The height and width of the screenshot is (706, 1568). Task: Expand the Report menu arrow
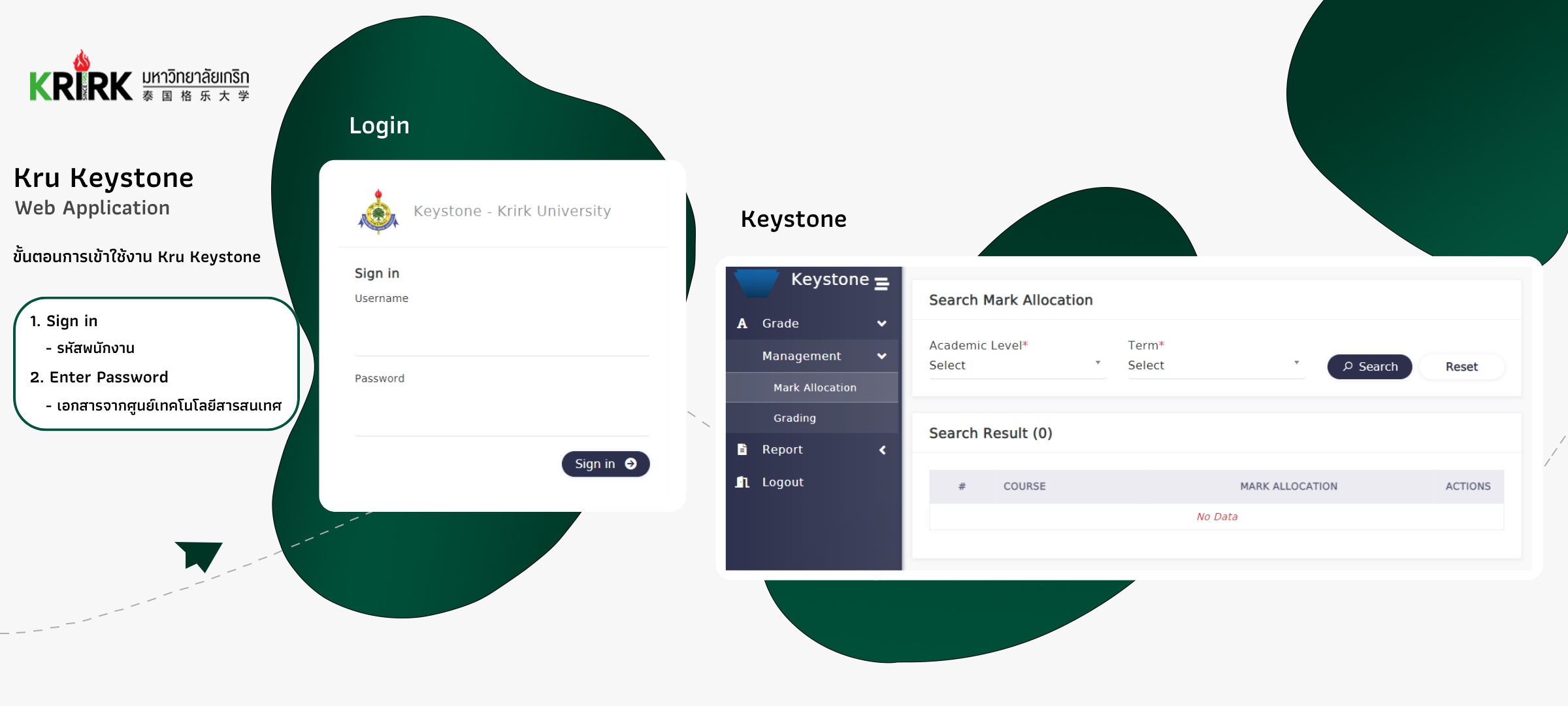[x=882, y=450]
